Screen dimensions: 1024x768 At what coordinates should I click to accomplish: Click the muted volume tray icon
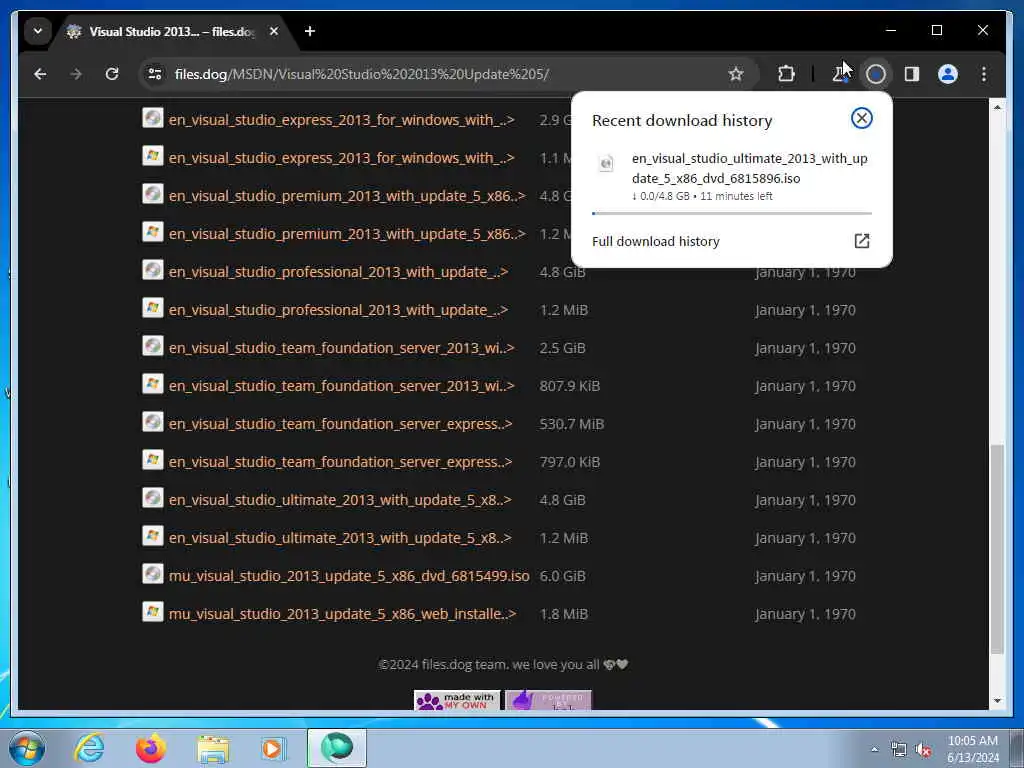tap(923, 750)
